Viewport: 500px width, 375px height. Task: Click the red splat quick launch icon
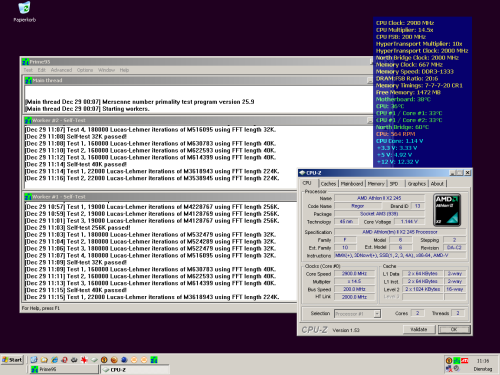coord(84,360)
